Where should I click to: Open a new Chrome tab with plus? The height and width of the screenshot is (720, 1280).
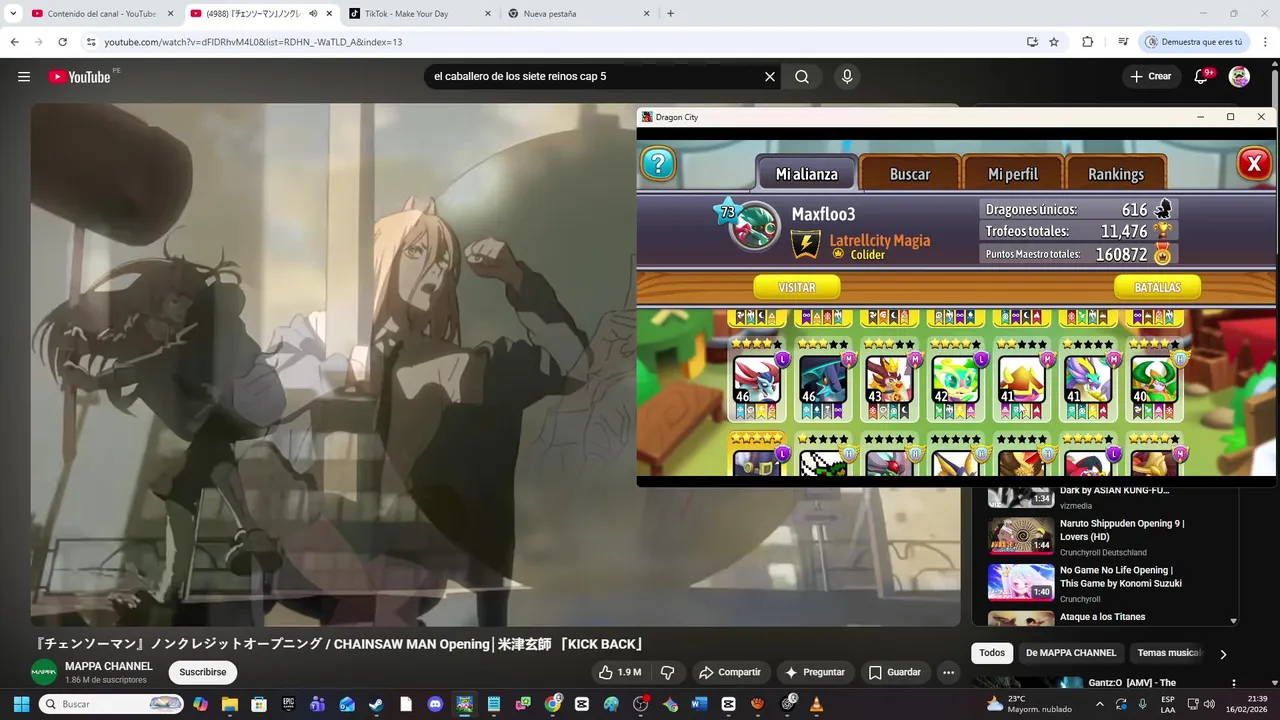(670, 14)
